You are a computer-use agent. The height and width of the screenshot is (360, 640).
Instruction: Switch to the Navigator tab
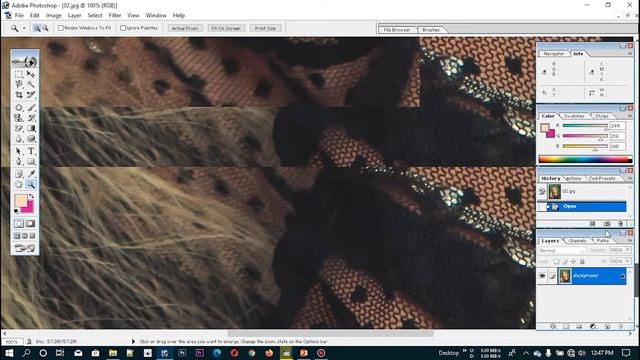554,53
